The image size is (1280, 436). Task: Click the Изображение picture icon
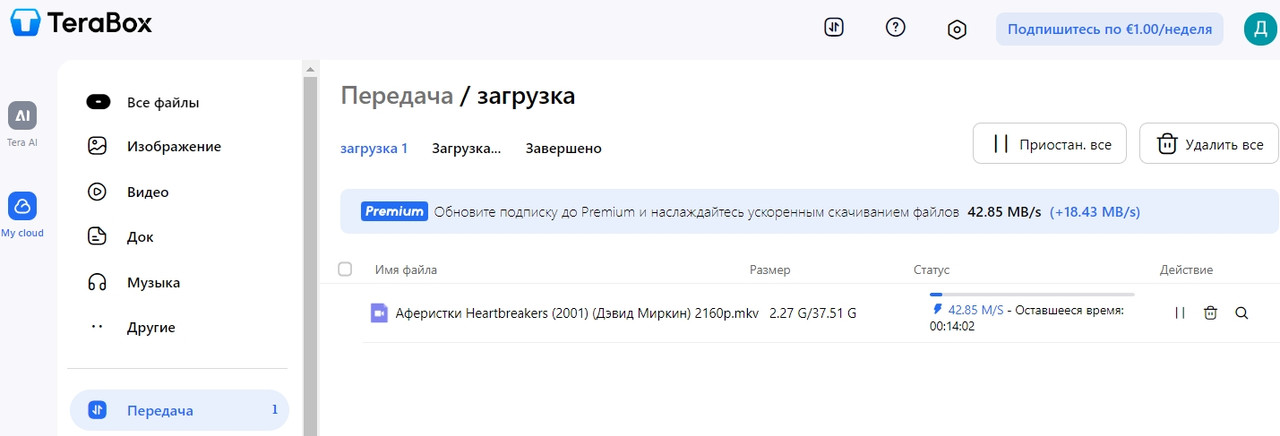click(97, 146)
